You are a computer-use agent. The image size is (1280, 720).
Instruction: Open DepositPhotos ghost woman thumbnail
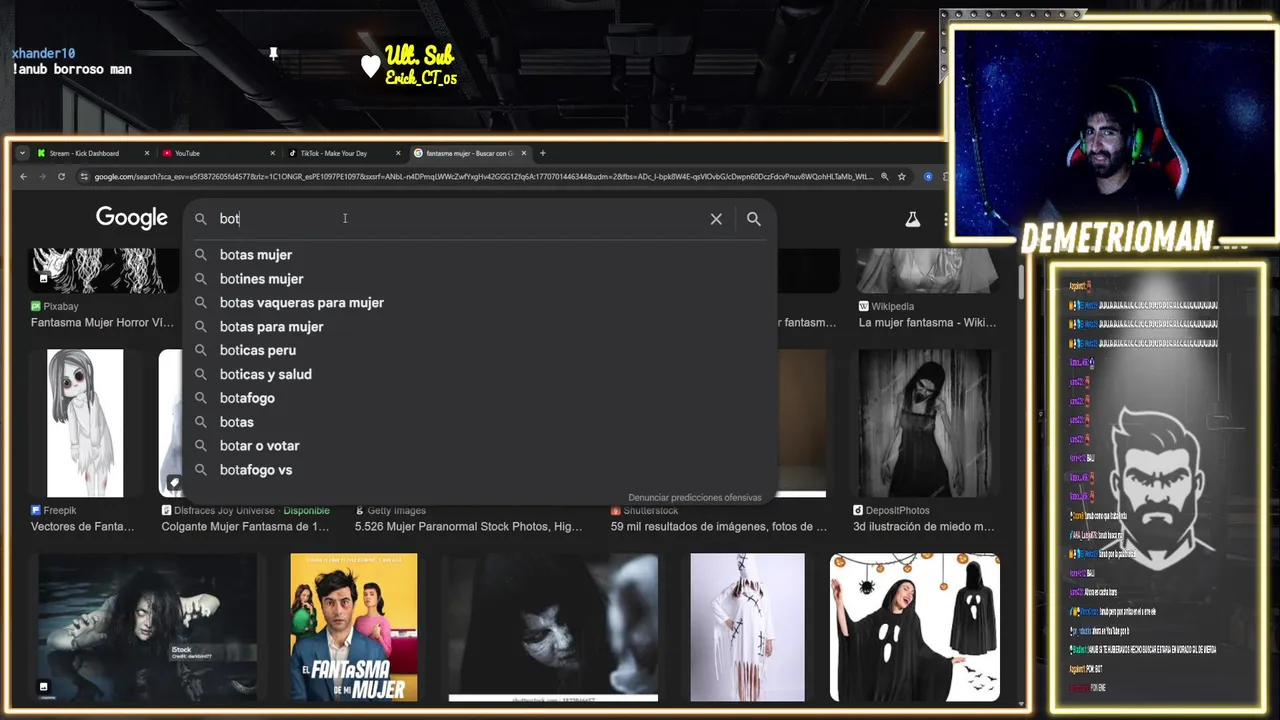[925, 423]
